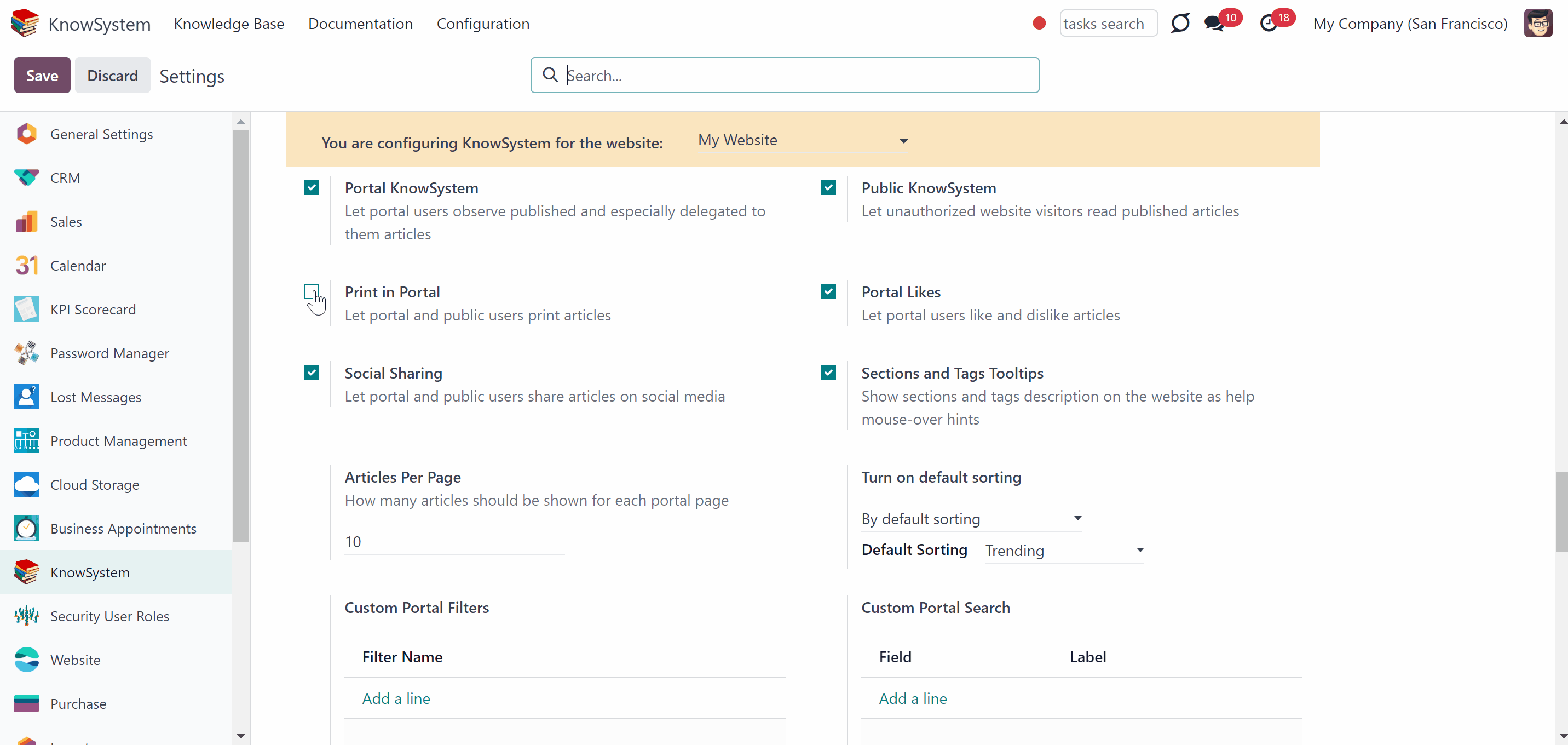1568x745 pixels.
Task: Click the Save button
Action: pyautogui.click(x=42, y=75)
